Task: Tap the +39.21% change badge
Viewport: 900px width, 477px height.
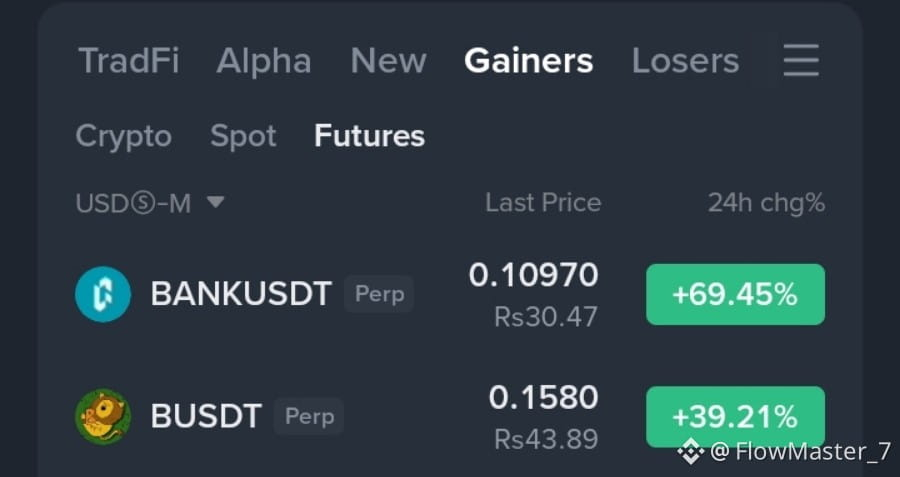Action: (736, 417)
